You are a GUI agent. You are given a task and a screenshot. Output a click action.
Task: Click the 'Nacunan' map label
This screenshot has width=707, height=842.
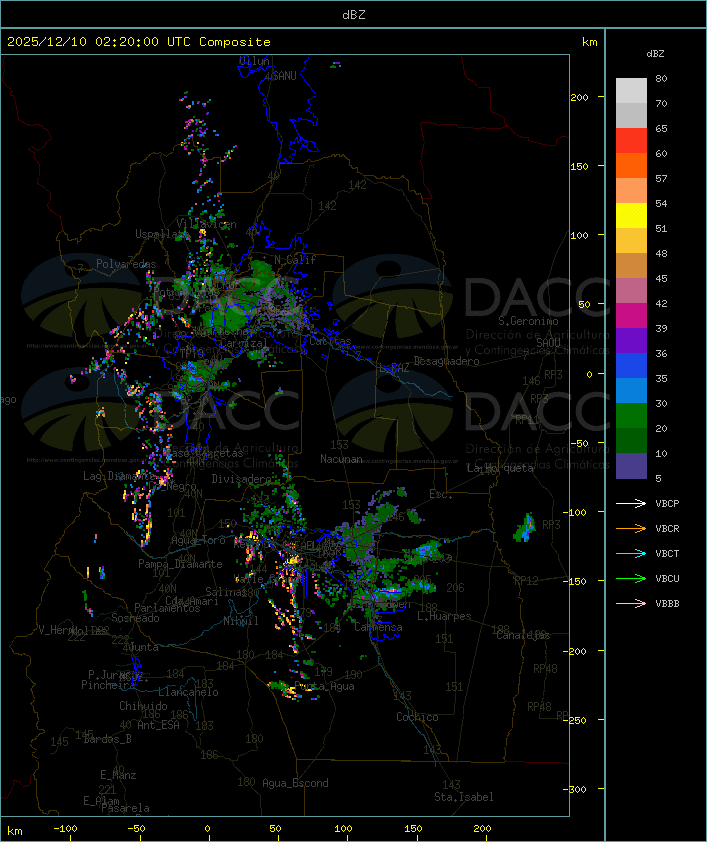[341, 459]
